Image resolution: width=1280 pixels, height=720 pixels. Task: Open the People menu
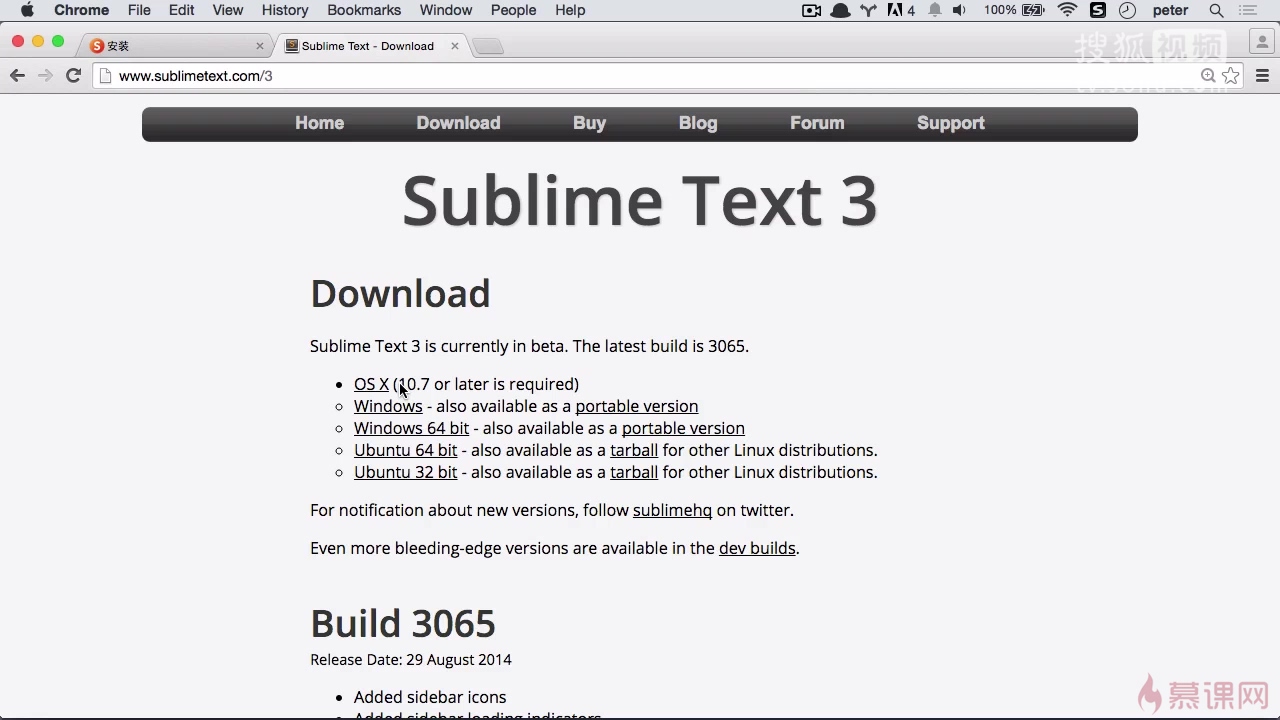point(514,10)
